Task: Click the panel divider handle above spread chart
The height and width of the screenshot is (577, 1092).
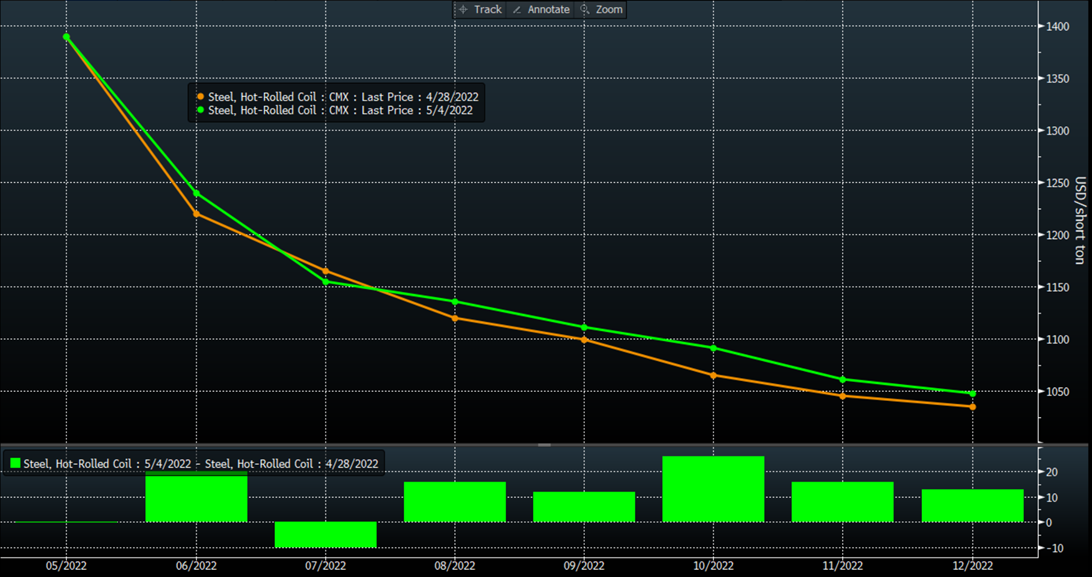Action: tap(545, 444)
